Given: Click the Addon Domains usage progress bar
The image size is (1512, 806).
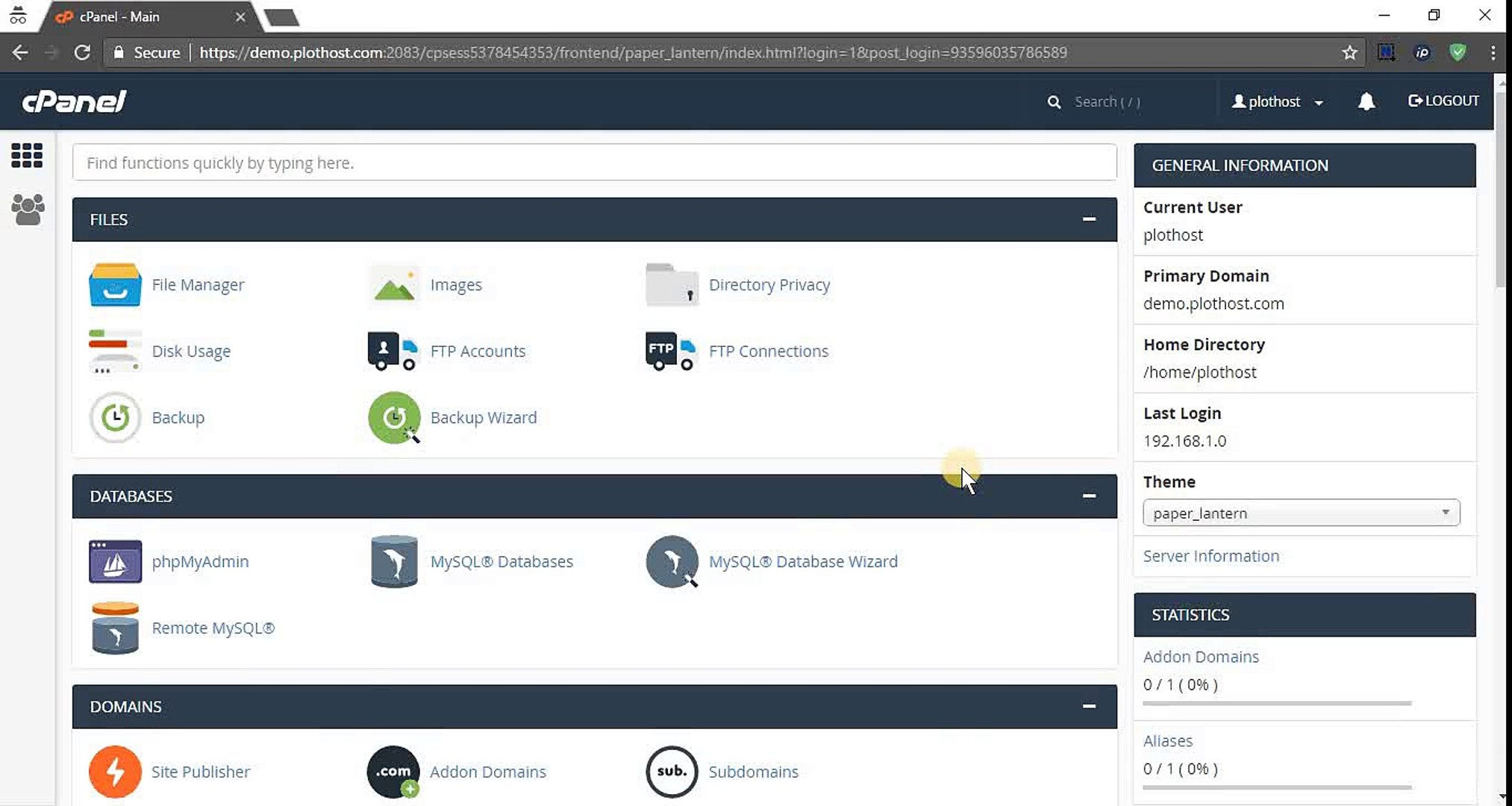Looking at the screenshot, I should (1276, 705).
